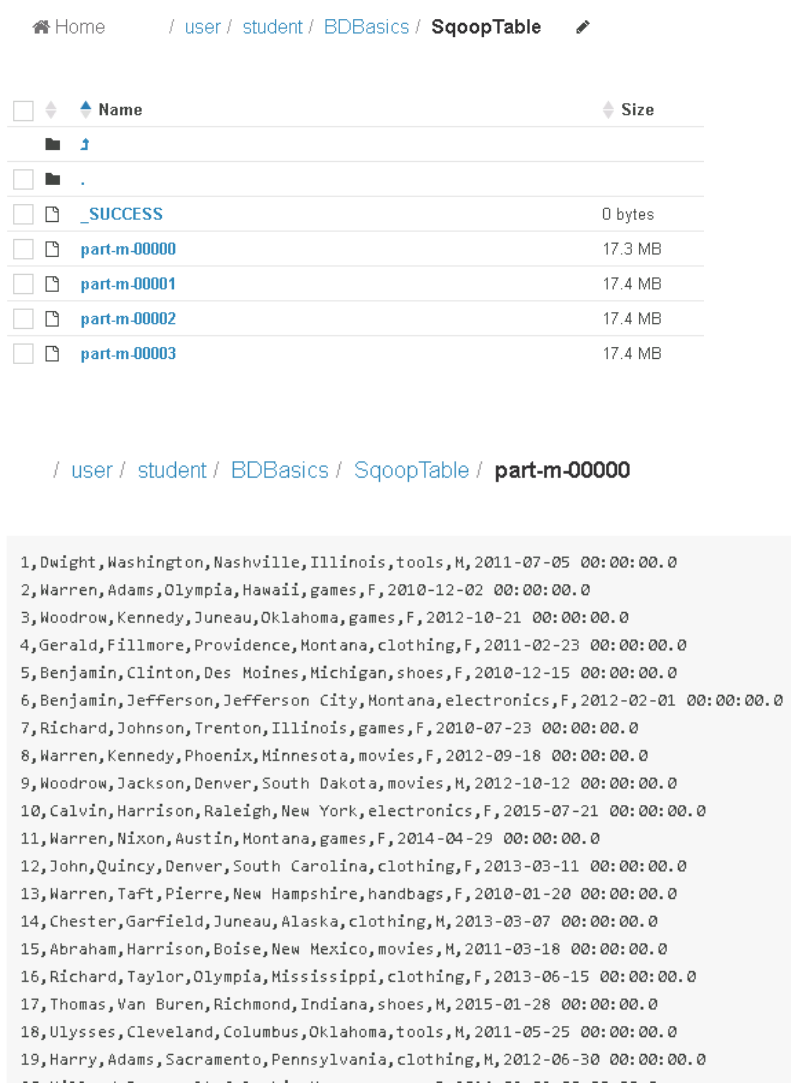
Task: Open the part-m-00001 file link
Action: click(128, 284)
